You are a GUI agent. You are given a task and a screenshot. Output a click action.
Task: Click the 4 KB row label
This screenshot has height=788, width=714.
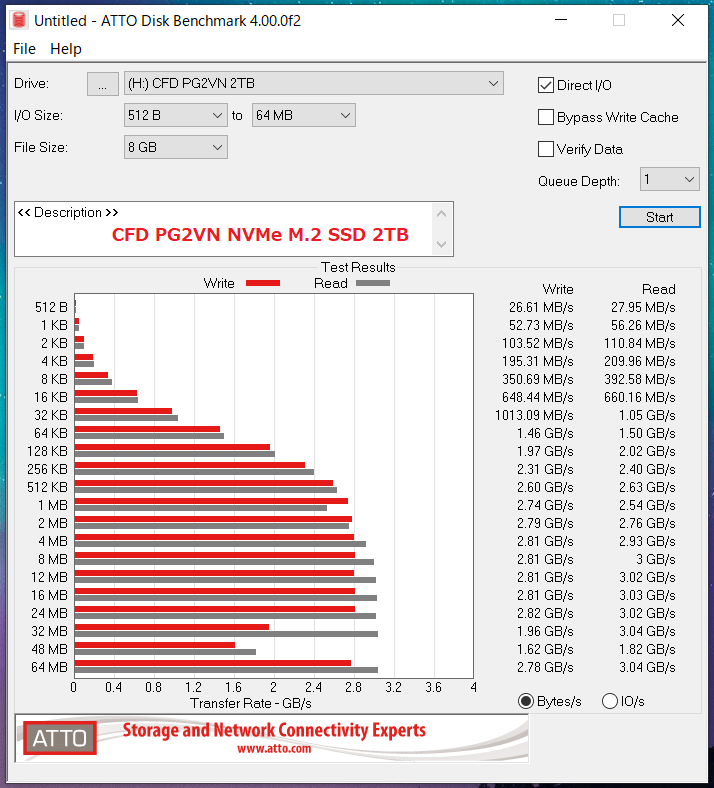pyautogui.click(x=54, y=361)
